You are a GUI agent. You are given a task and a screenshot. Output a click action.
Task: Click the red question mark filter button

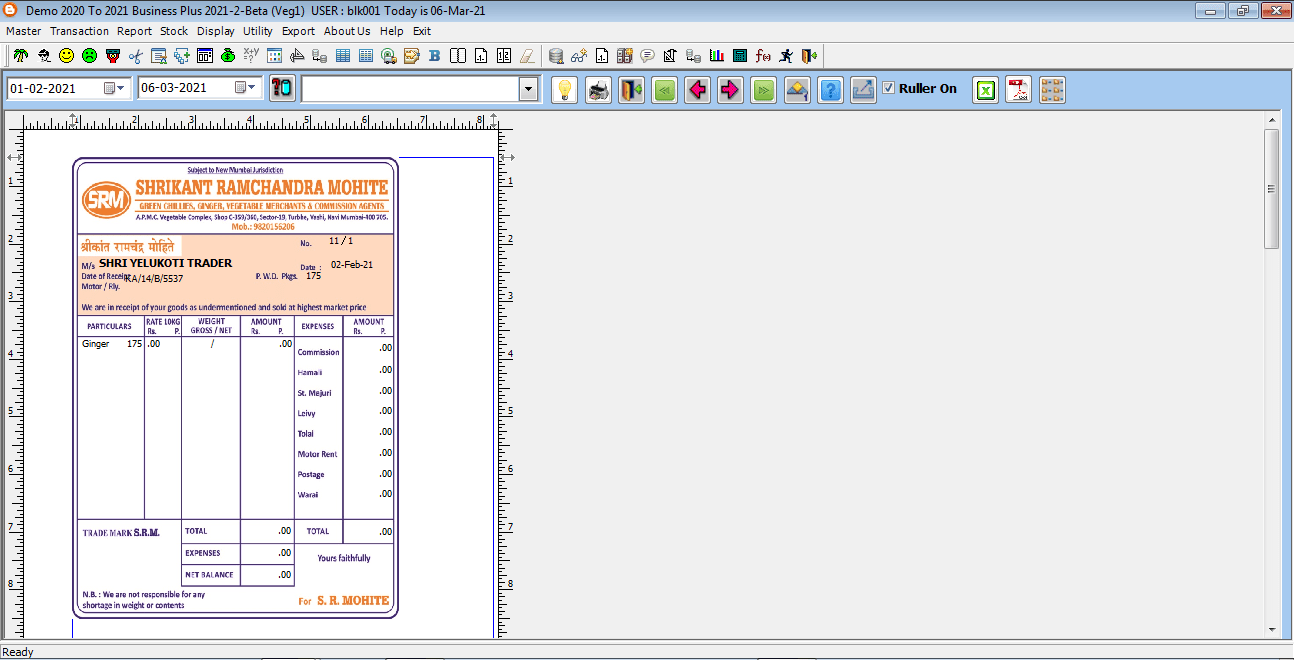point(283,89)
